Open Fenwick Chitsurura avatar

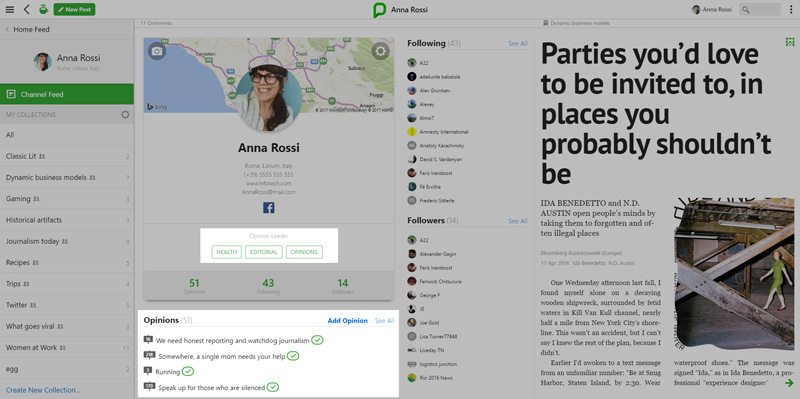tap(412, 281)
